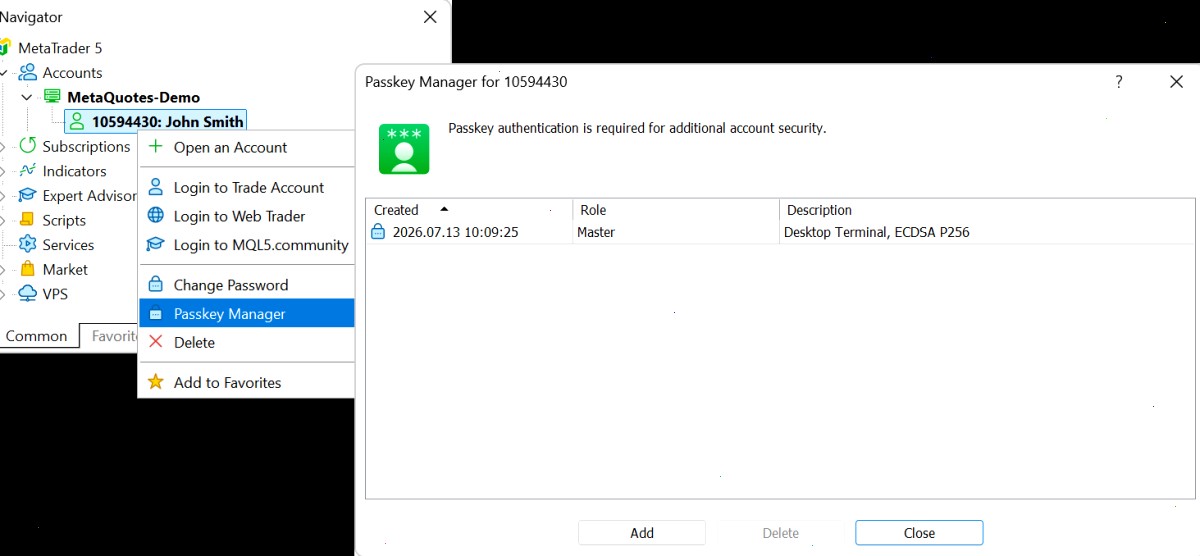Image resolution: width=1200 pixels, height=556 pixels.
Task: Select the Services item in Navigator tree
Action: (x=68, y=245)
